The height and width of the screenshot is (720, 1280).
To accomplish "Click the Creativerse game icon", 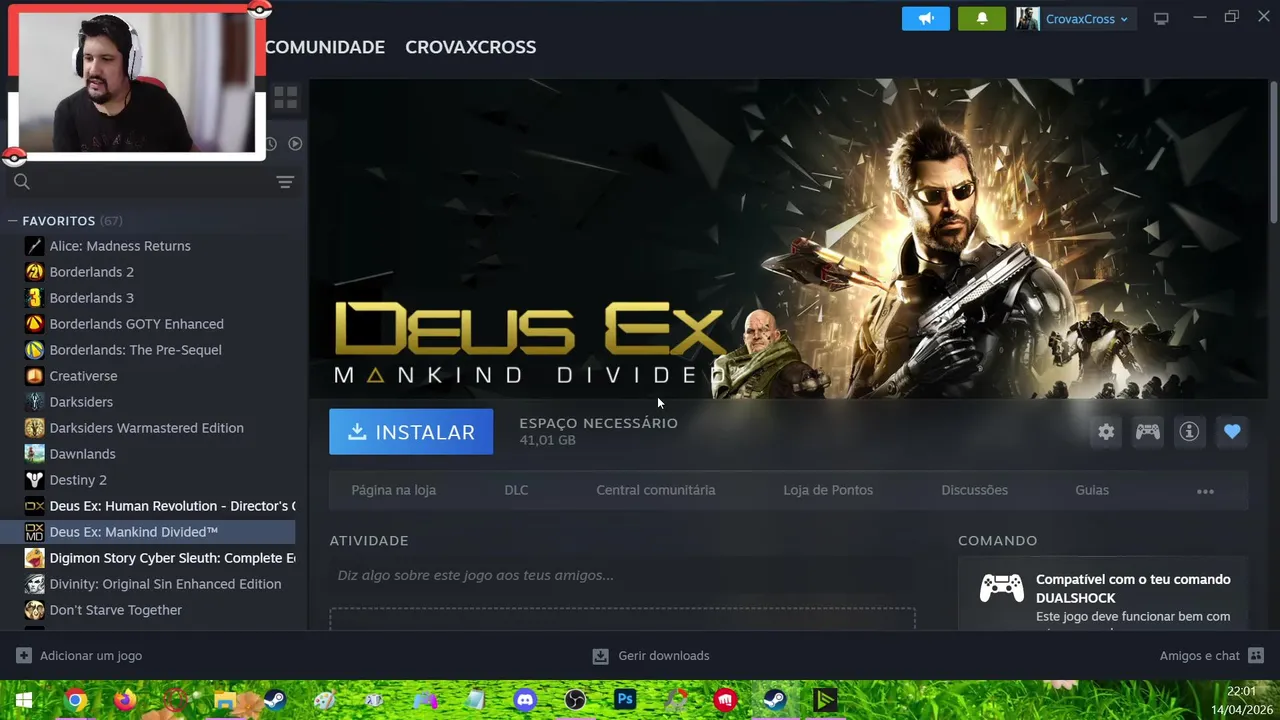I will [x=35, y=376].
